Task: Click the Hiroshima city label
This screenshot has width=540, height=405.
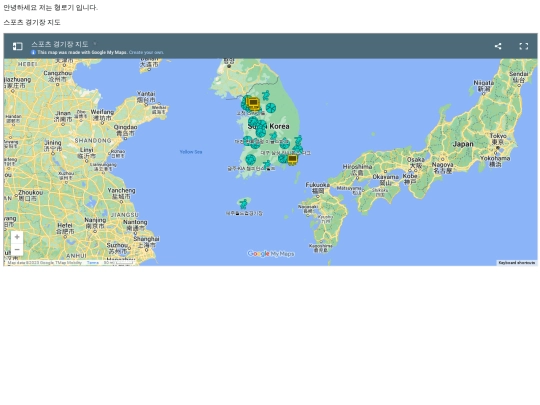Action: 357,169
